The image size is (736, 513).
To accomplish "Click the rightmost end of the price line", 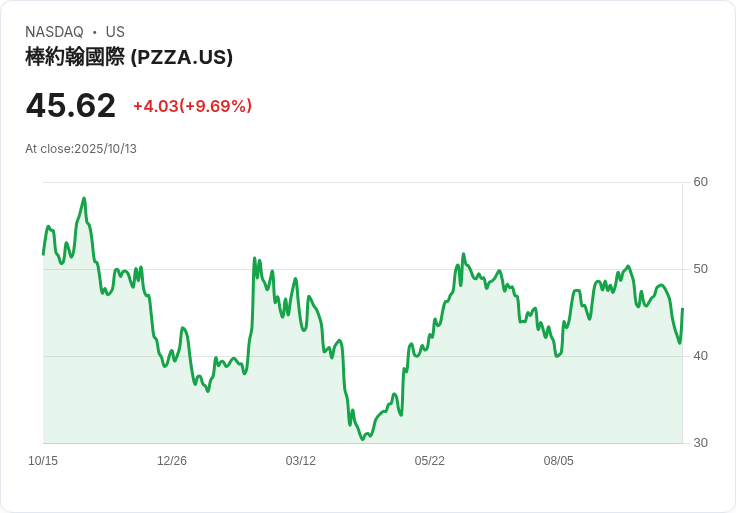I will [x=682, y=309].
